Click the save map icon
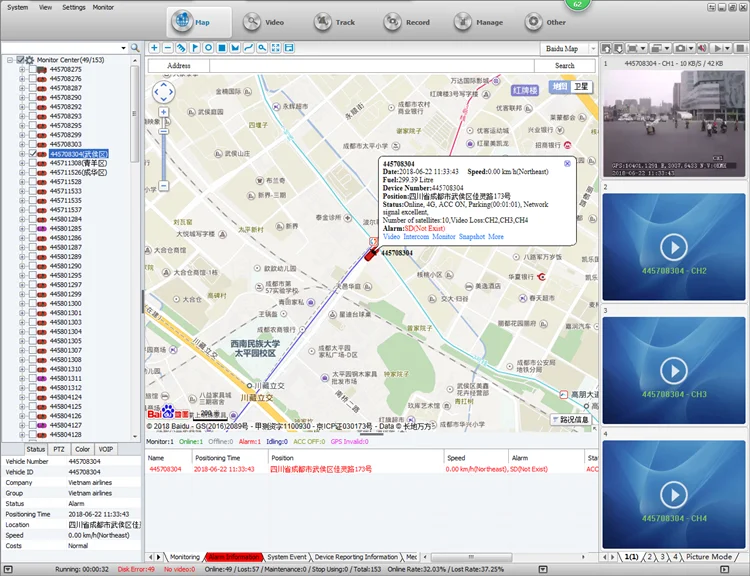The height and width of the screenshot is (576, 750). point(290,48)
